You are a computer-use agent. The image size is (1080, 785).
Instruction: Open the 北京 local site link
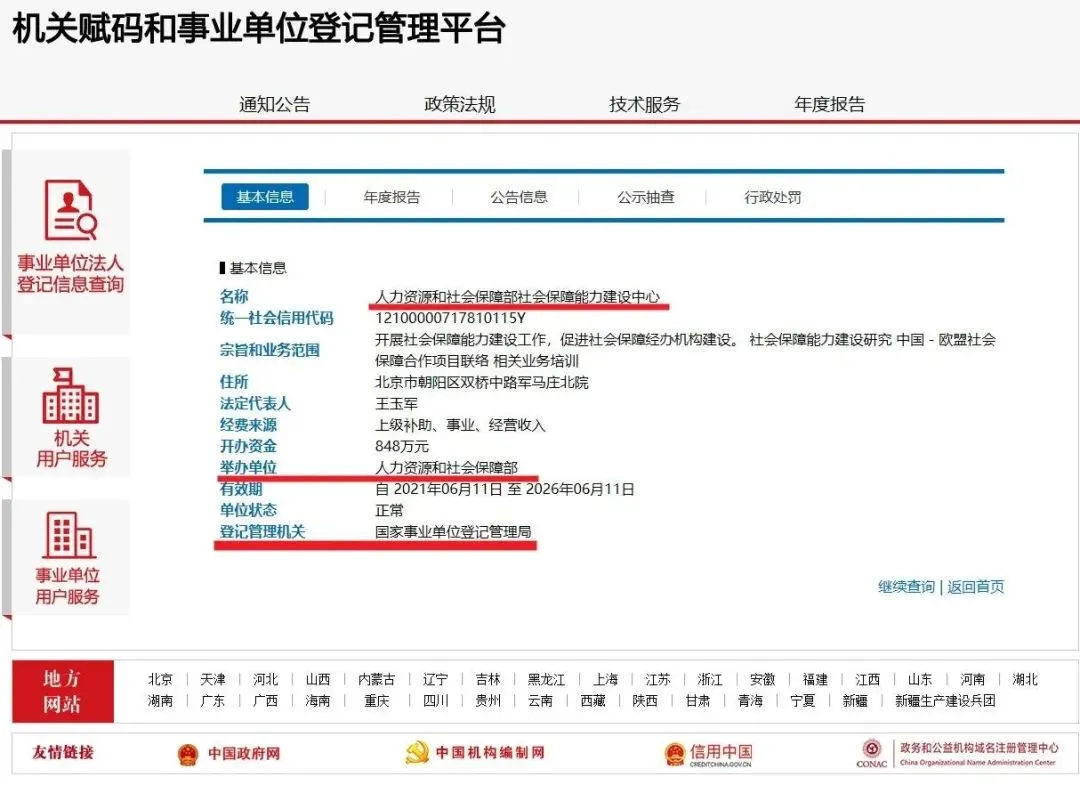160,680
